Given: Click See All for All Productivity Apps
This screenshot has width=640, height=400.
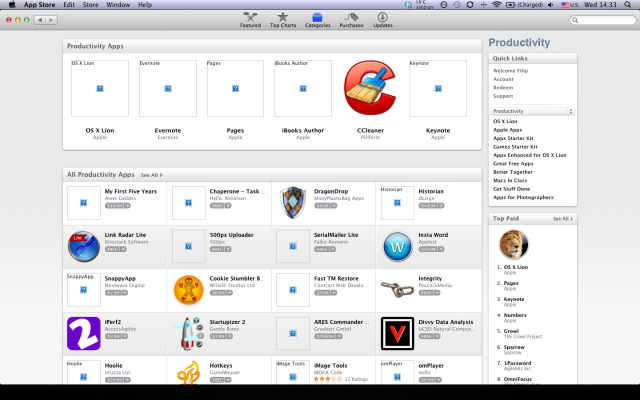Looking at the screenshot, I should (151, 175).
